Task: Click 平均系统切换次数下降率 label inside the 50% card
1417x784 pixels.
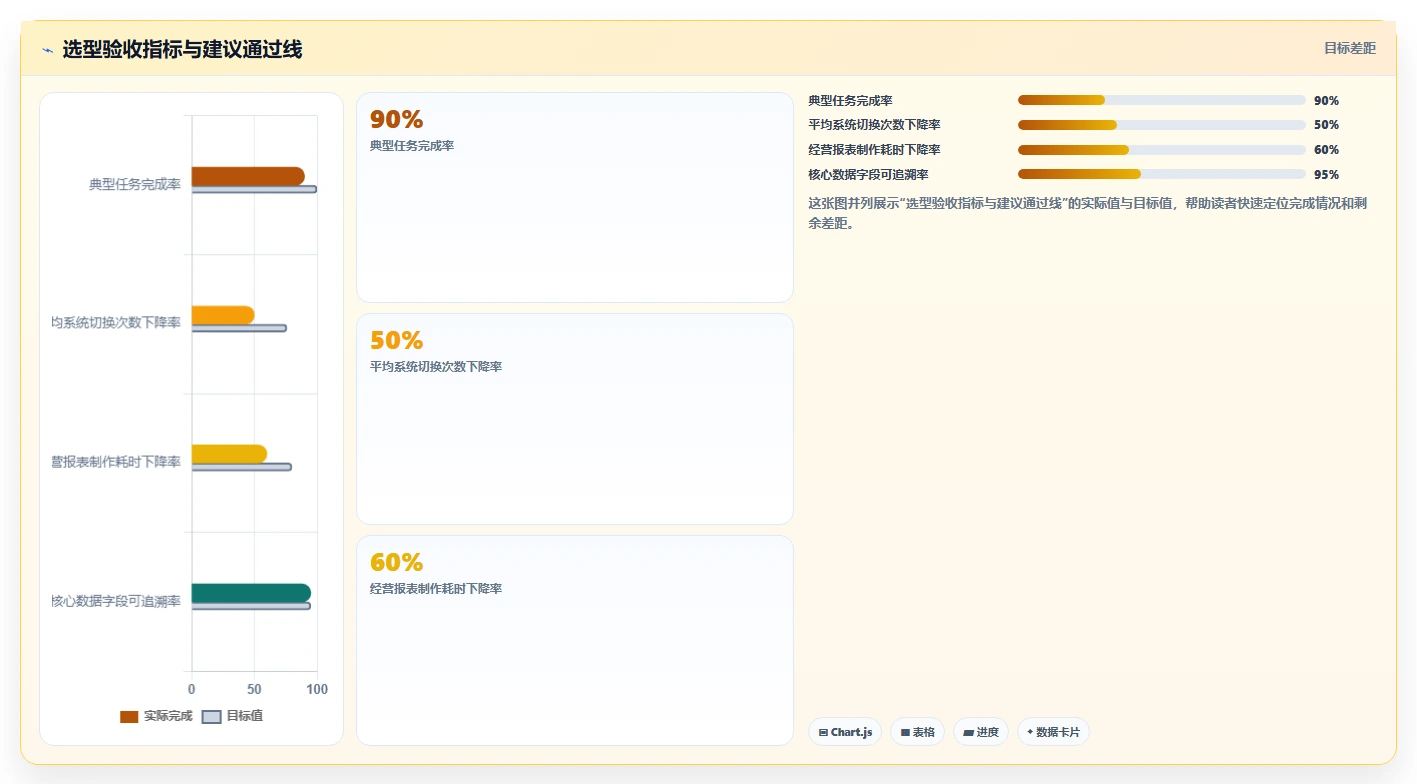Action: (436, 367)
